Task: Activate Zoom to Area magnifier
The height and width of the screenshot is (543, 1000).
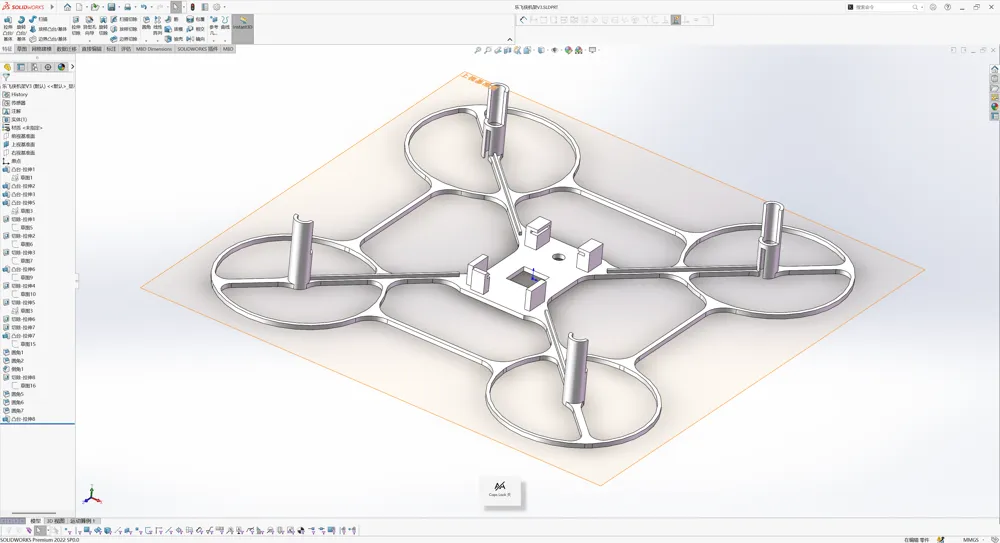Action: tap(488, 50)
